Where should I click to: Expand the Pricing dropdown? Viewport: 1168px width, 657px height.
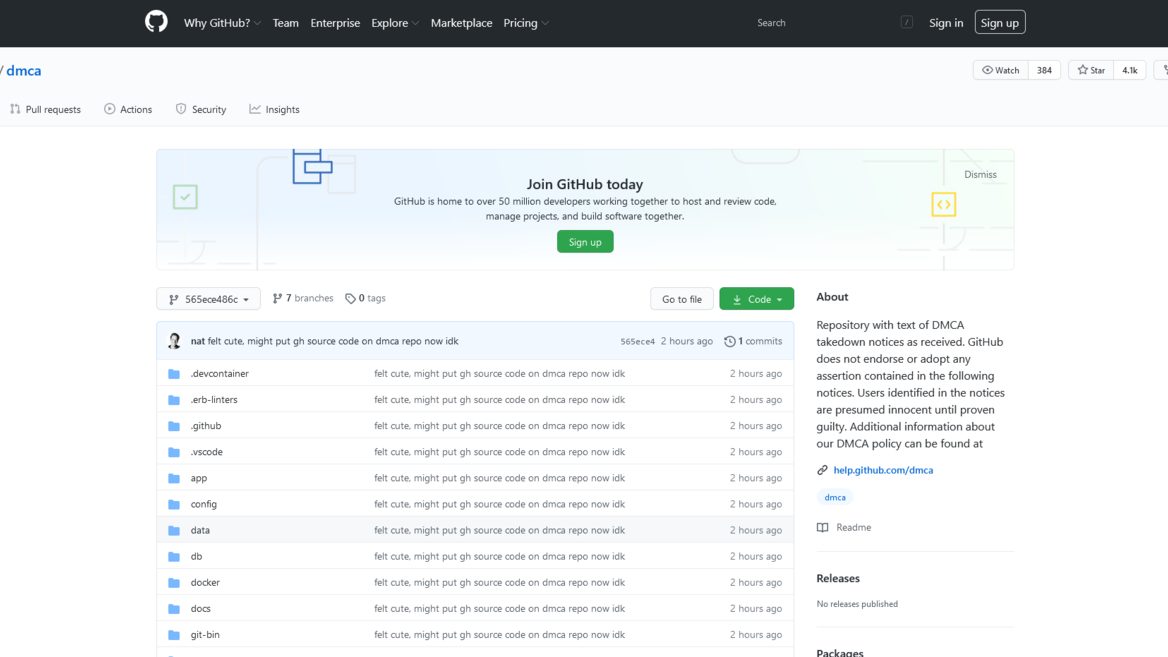click(x=526, y=22)
